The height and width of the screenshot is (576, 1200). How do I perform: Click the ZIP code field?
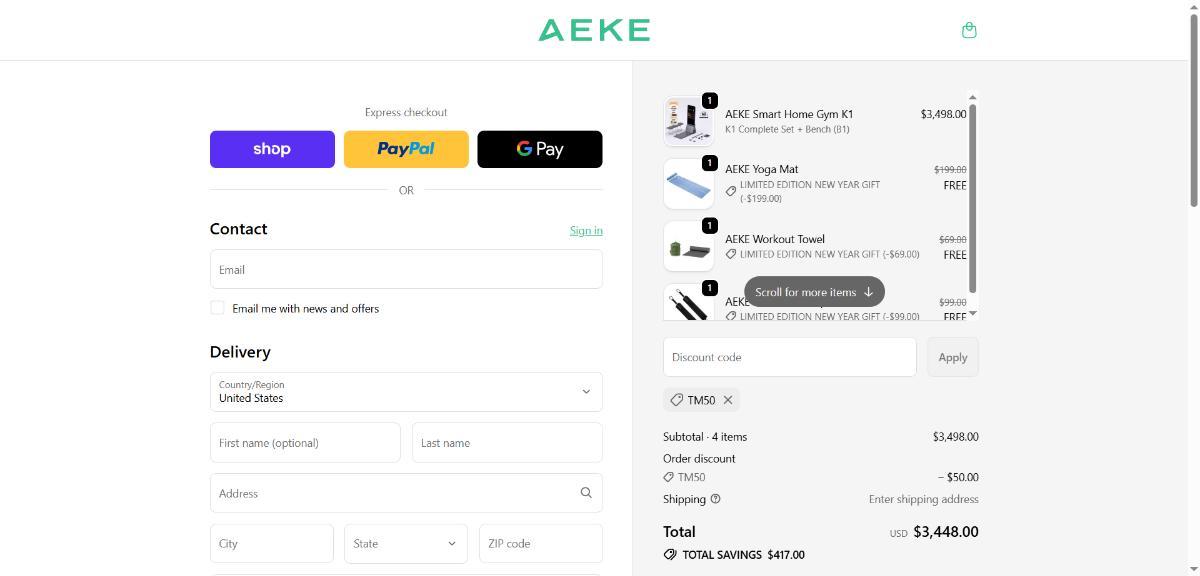[540, 544]
